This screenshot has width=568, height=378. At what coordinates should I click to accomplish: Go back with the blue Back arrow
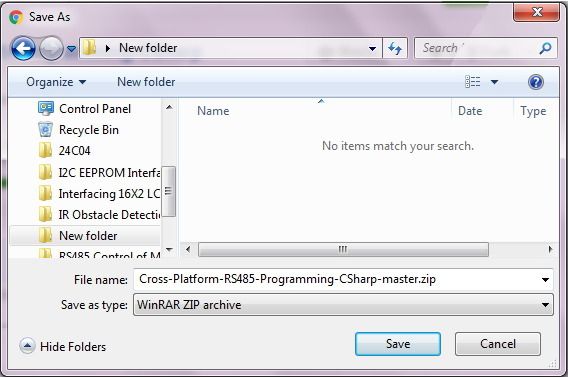pos(23,48)
